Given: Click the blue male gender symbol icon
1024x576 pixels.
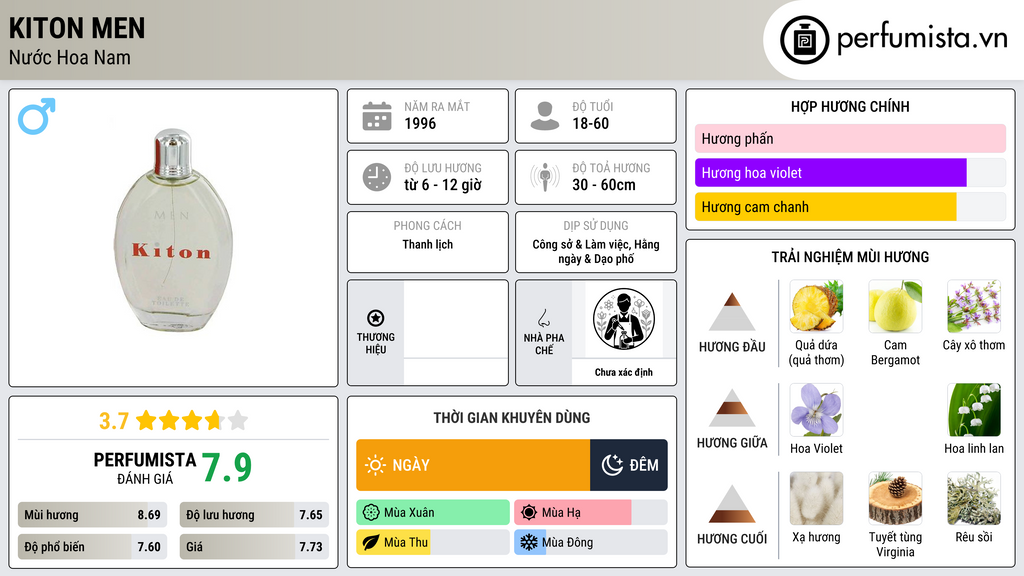Looking at the screenshot, I should (x=37, y=116).
